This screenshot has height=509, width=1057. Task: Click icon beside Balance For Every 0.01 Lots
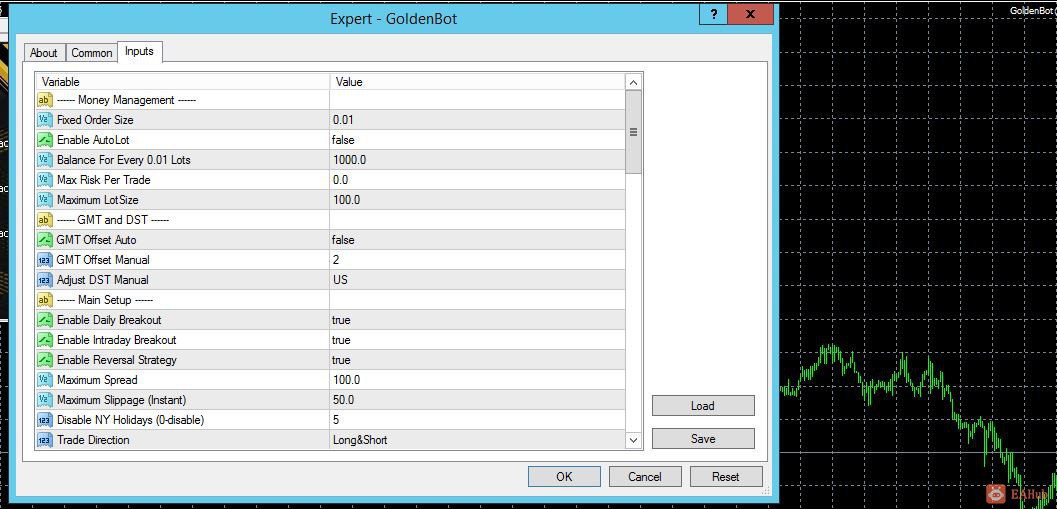(x=44, y=160)
